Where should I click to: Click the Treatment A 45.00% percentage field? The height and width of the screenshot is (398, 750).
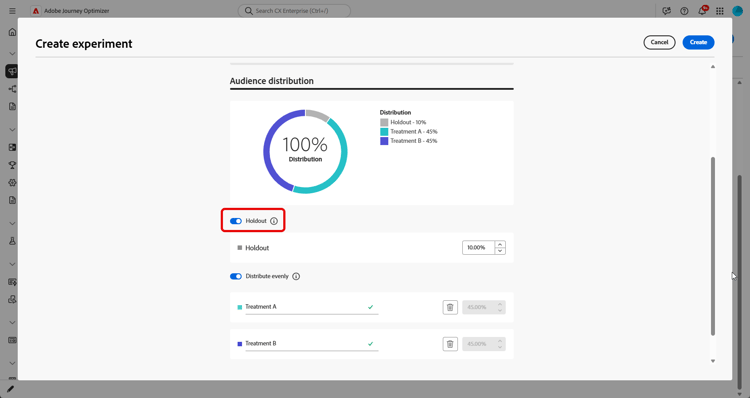tap(478, 307)
